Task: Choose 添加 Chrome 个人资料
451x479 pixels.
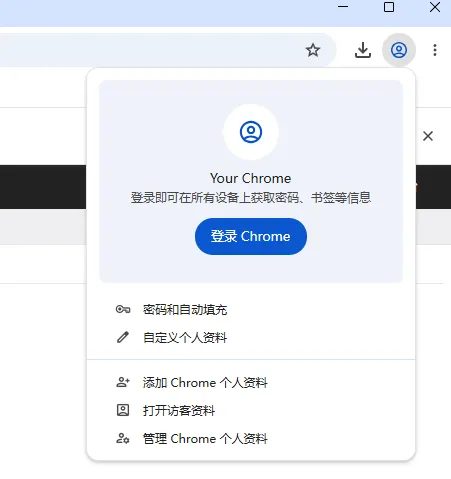Action: (x=251, y=383)
